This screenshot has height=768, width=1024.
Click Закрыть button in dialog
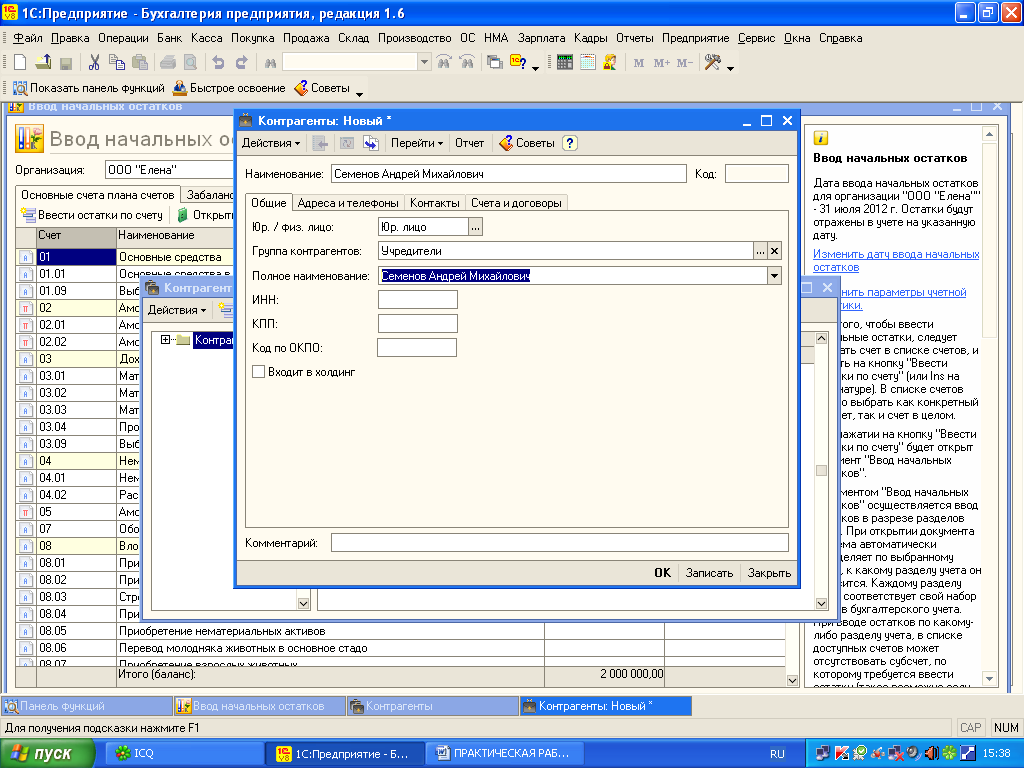pos(769,573)
